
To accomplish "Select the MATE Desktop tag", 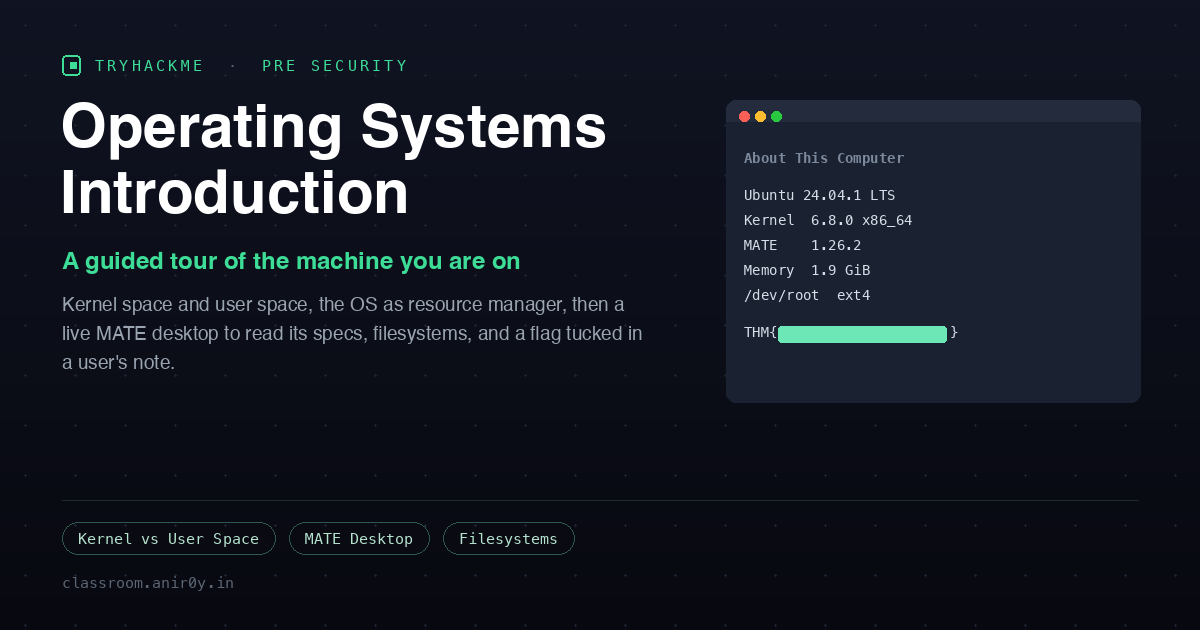I will click(x=359, y=539).
